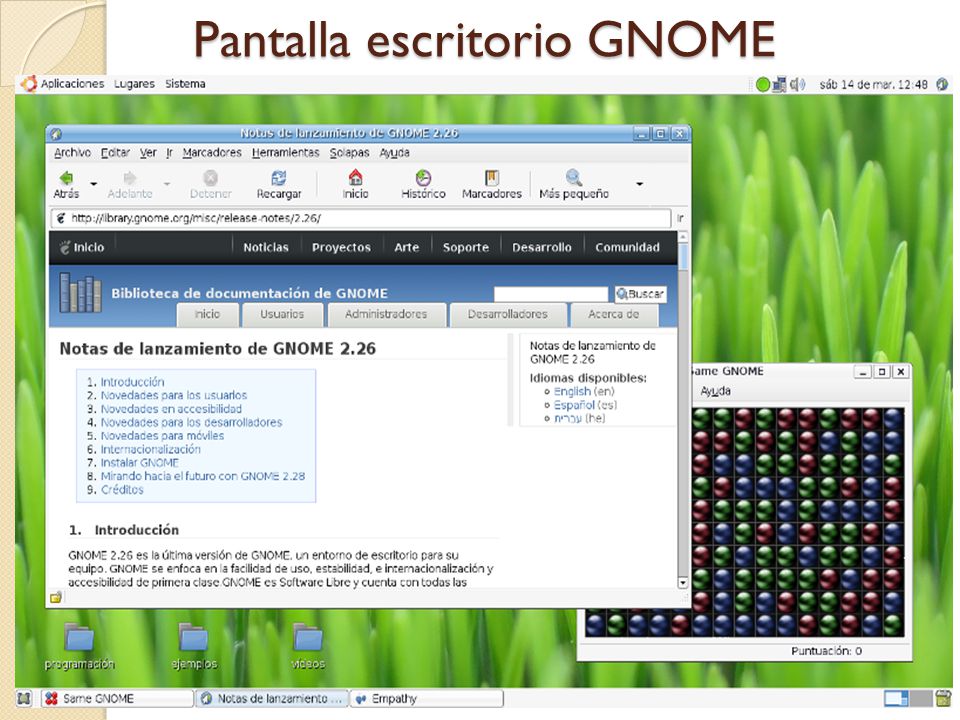Click the books library logo icon
Viewport: 960px width, 720px height.
point(80,293)
